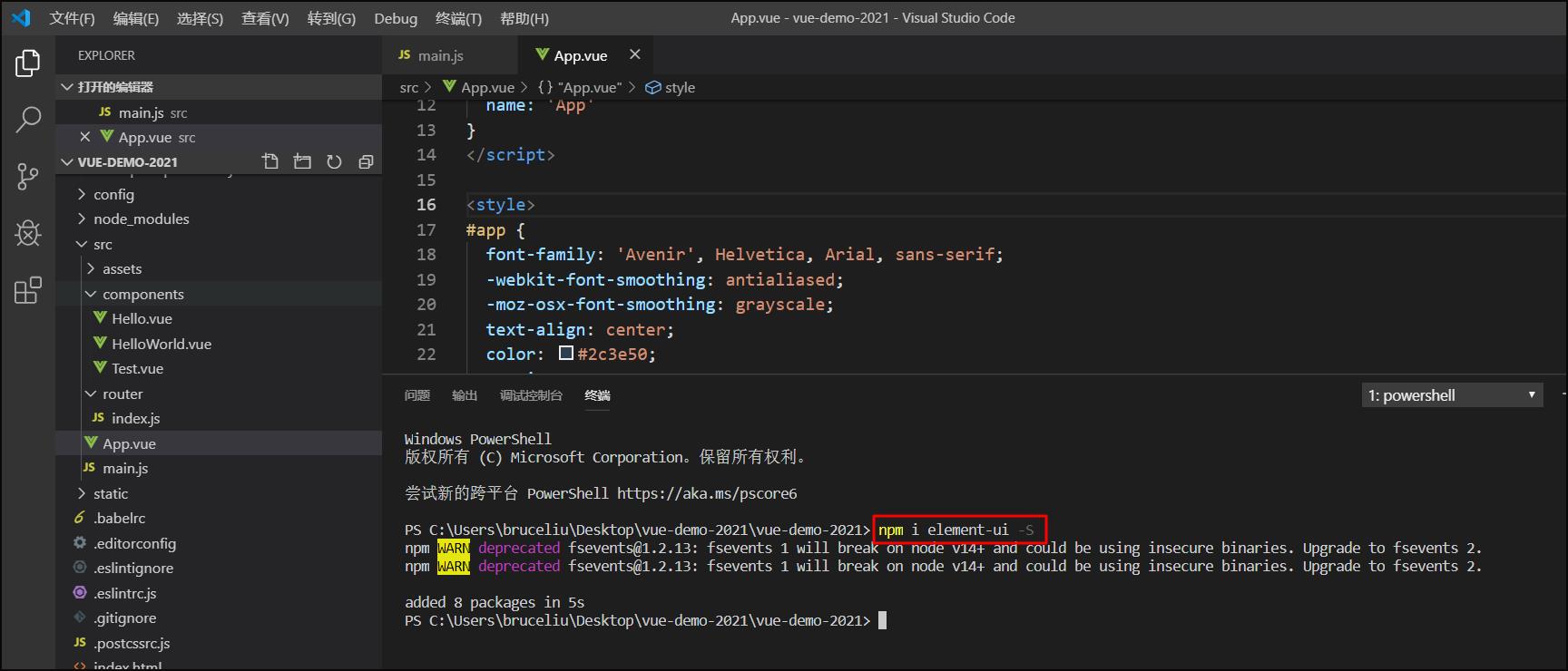The width and height of the screenshot is (1568, 671).
Task: Click New File icon in VUE-DEMO-2021 header
Action: point(270,161)
